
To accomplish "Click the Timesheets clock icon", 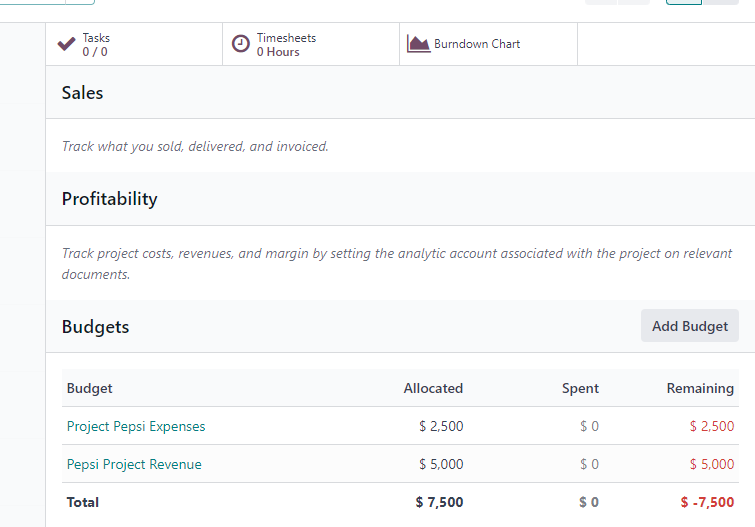I will [241, 44].
